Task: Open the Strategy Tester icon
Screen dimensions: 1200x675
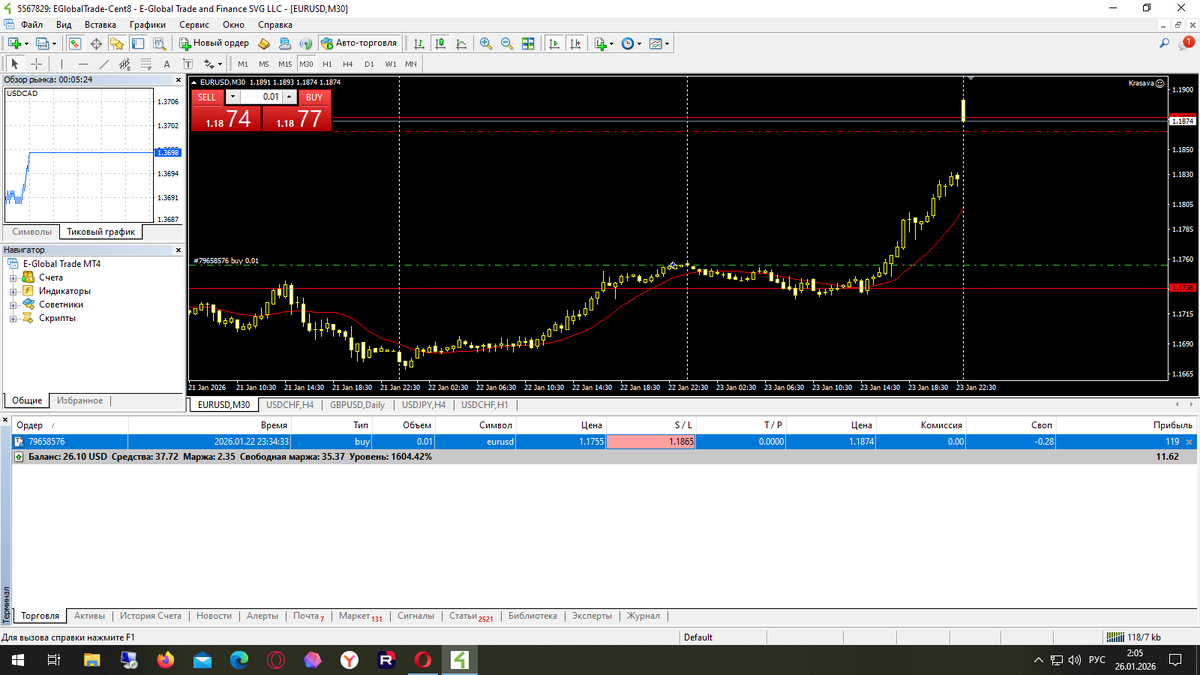Action: click(x=159, y=43)
